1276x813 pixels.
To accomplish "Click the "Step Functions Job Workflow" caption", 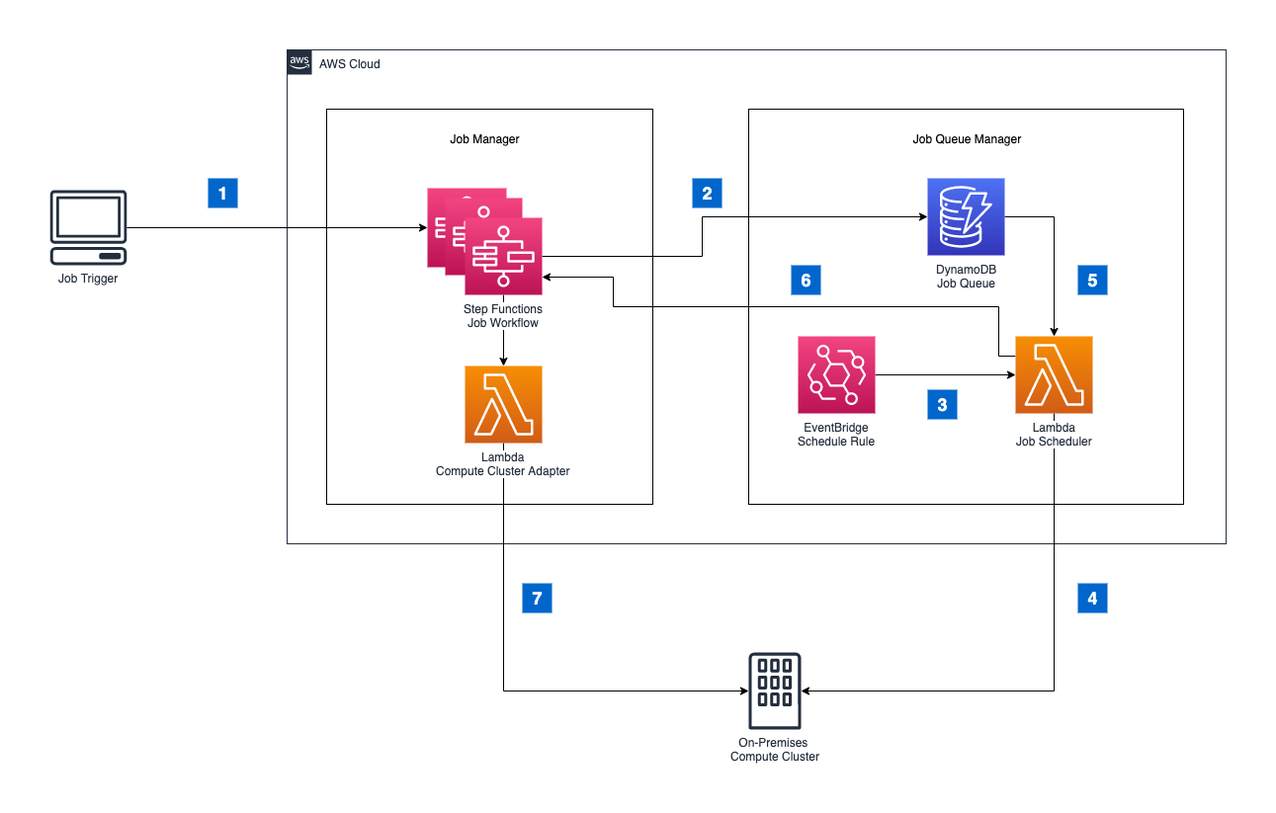I will pyautogui.click(x=503, y=317).
